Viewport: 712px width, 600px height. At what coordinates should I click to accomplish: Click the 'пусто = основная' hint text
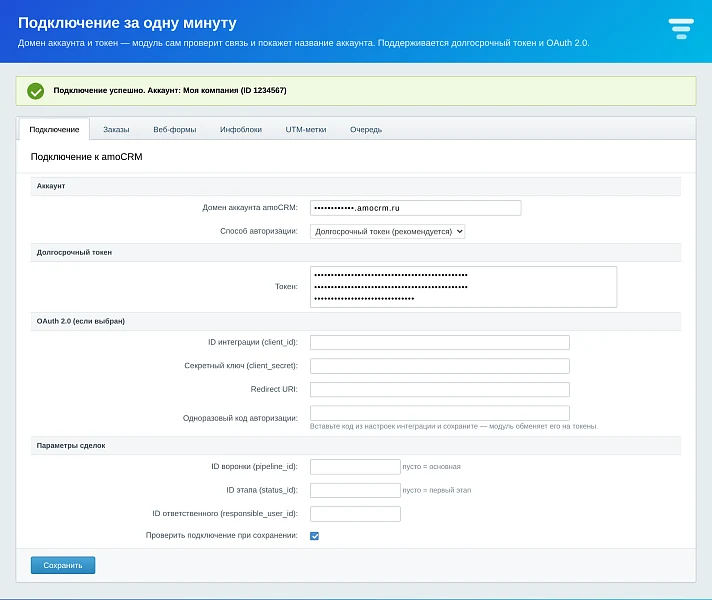pos(431,467)
